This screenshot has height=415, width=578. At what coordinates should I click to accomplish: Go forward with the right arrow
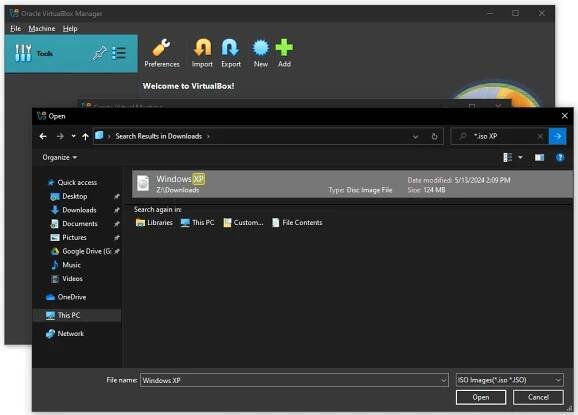click(x=60, y=136)
